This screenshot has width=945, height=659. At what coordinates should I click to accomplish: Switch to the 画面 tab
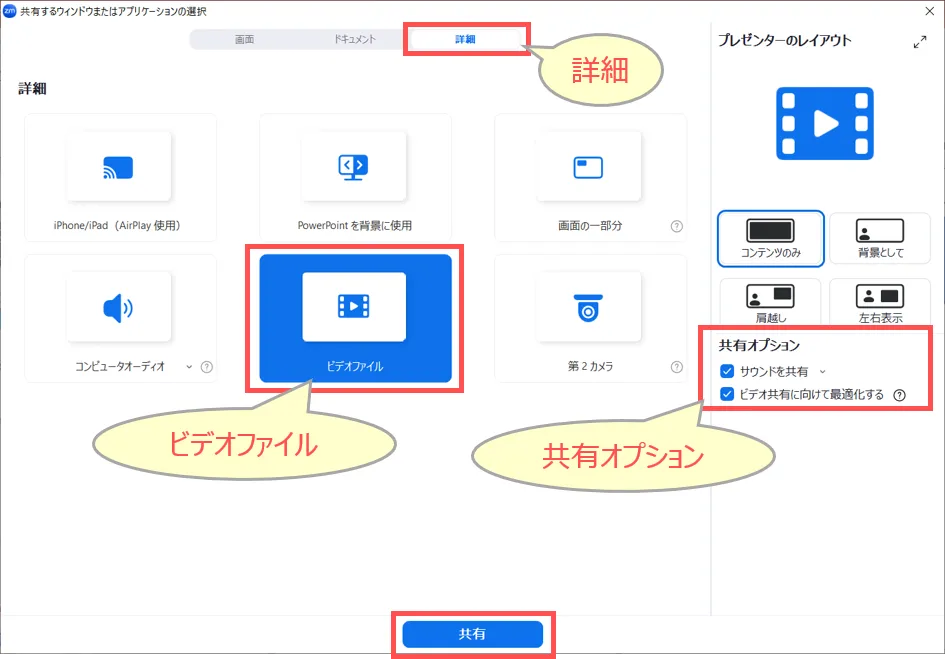(x=244, y=40)
